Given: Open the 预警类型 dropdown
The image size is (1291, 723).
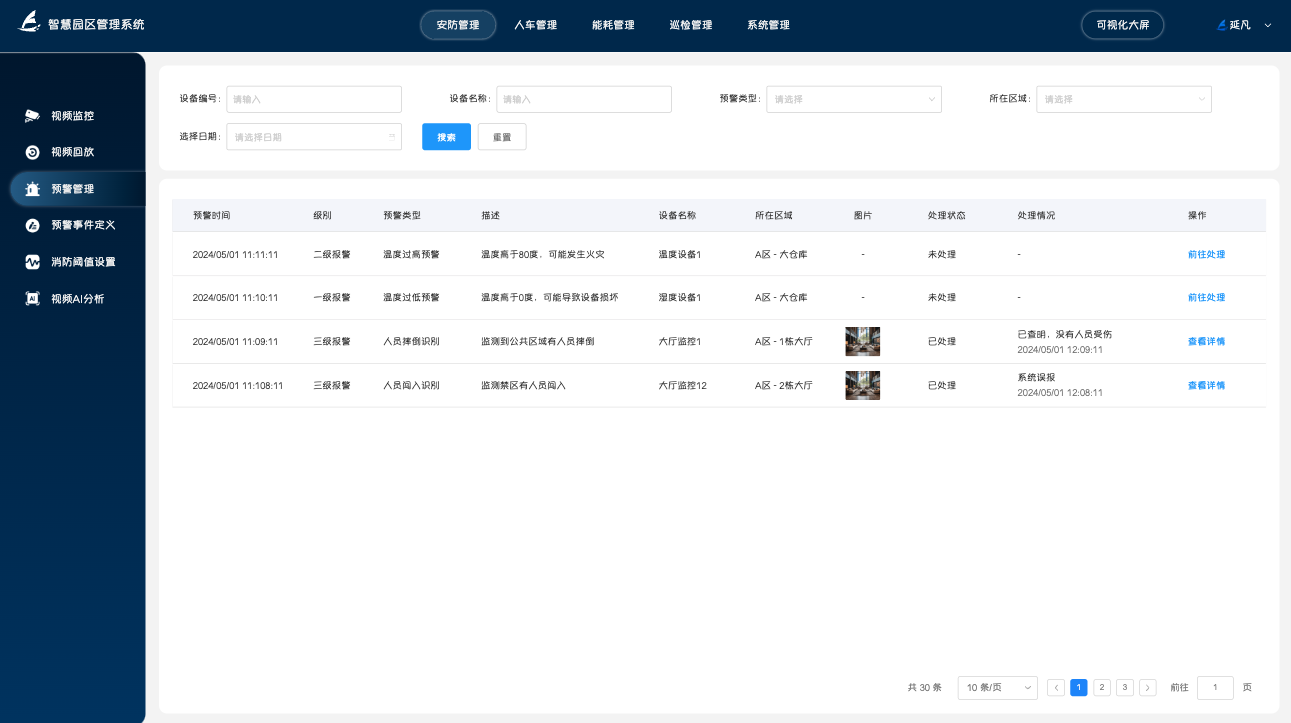Looking at the screenshot, I should [853, 99].
